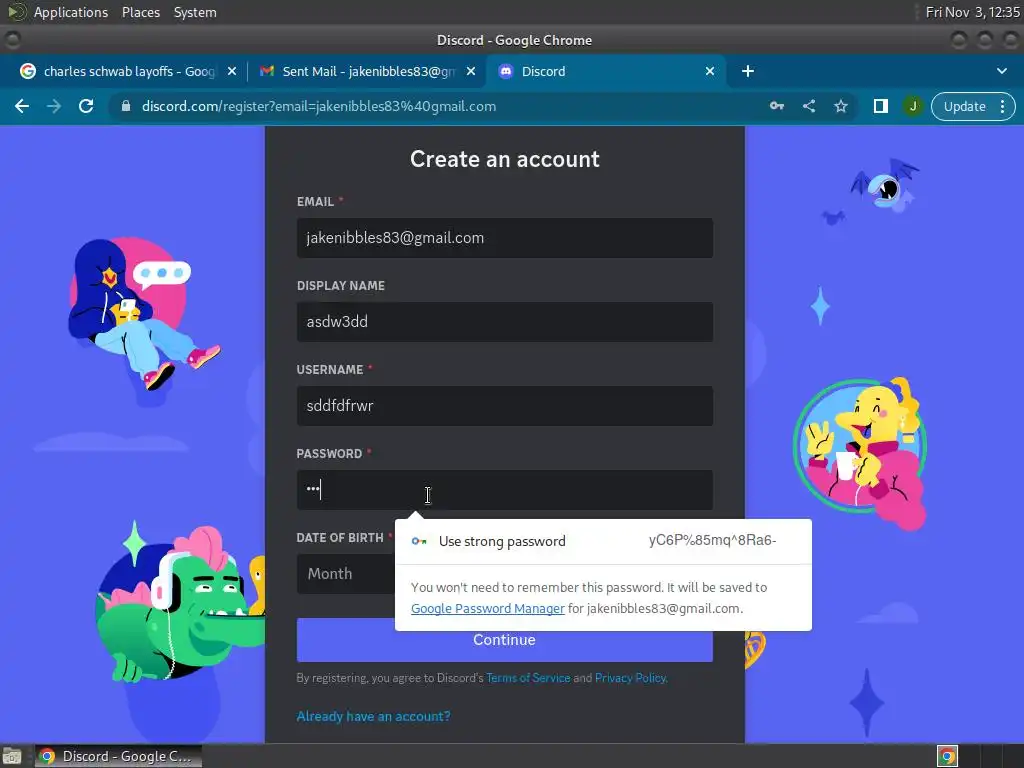Click the suggested password yC6P%85mq^8Ra6-
The height and width of the screenshot is (768, 1024).
[712, 540]
